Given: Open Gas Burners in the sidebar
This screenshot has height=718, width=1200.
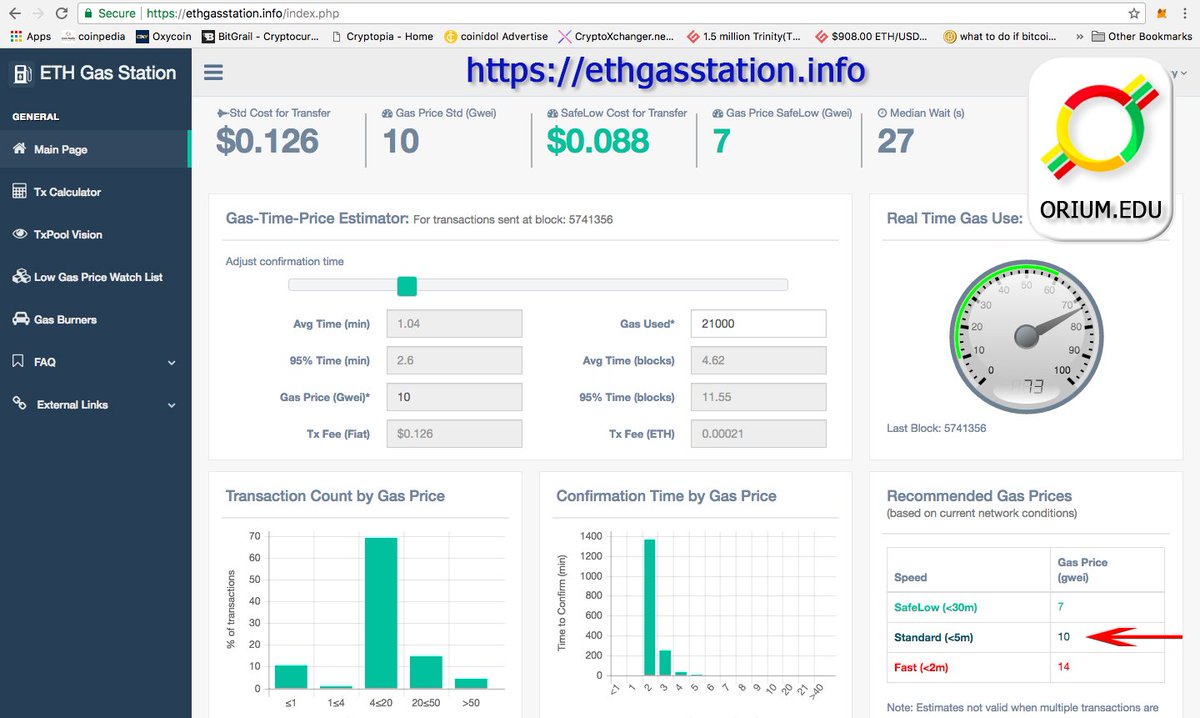Looking at the screenshot, I should 95,319.
